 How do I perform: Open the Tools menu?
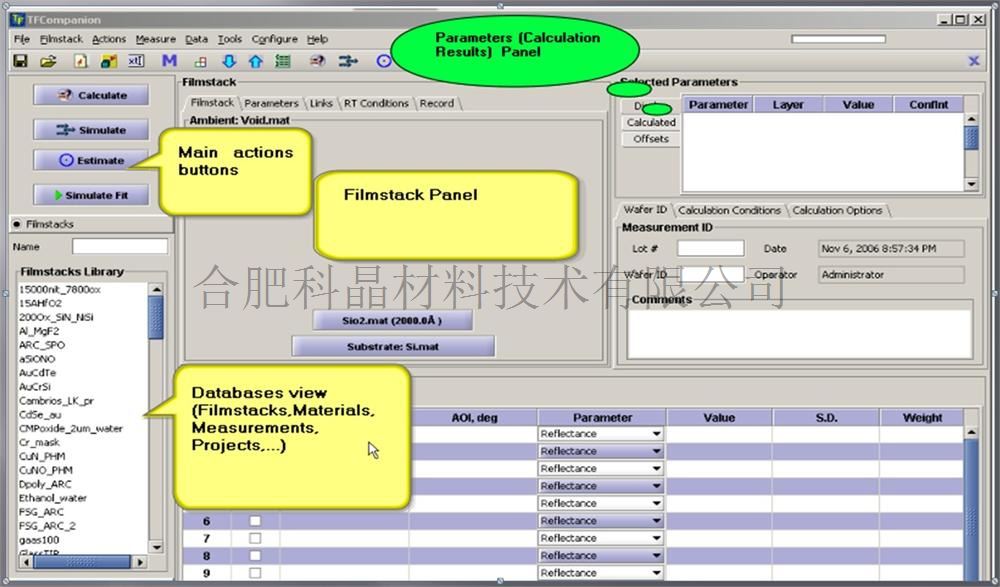pyautogui.click(x=230, y=39)
